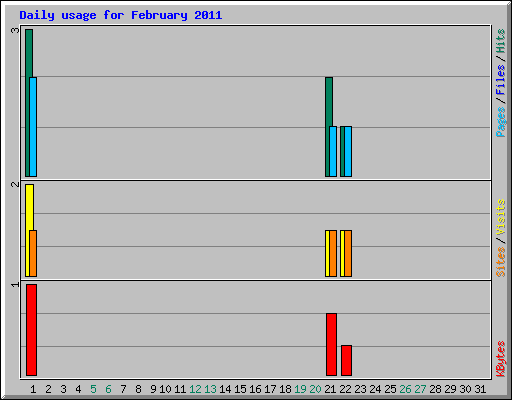Viewport: 512px width, 400px height.
Task: Click day label '7' on the x-axis
Action: [x=123, y=389]
